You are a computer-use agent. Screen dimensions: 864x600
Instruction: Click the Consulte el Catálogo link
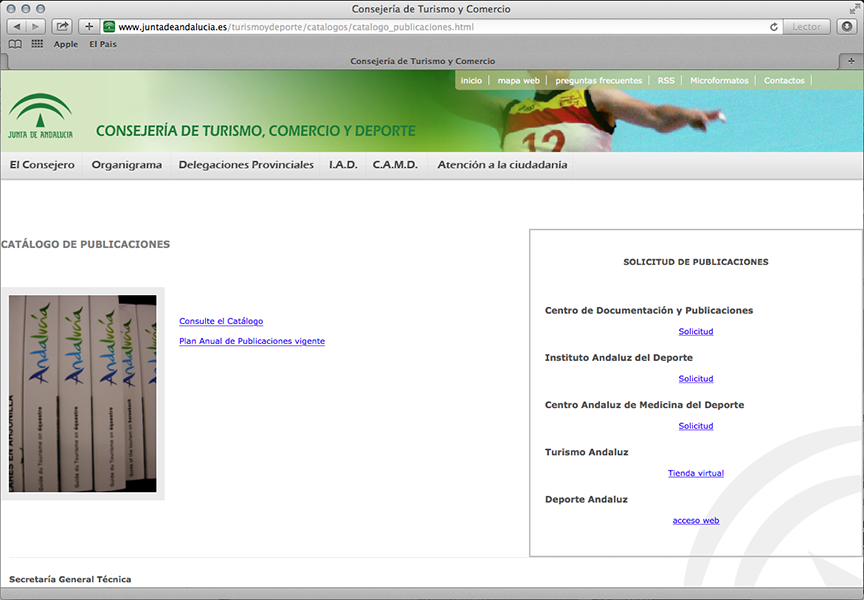tap(221, 321)
